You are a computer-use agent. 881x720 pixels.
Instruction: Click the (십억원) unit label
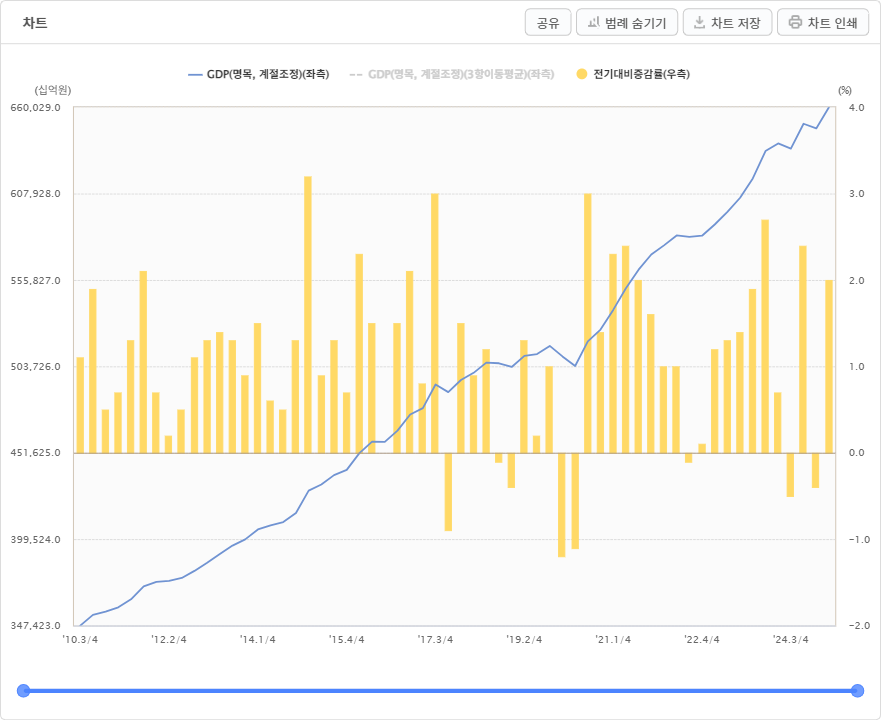[53, 90]
